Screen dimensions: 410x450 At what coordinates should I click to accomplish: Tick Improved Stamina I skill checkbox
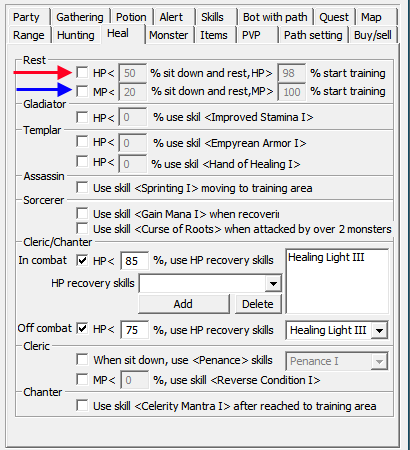pos(82,117)
